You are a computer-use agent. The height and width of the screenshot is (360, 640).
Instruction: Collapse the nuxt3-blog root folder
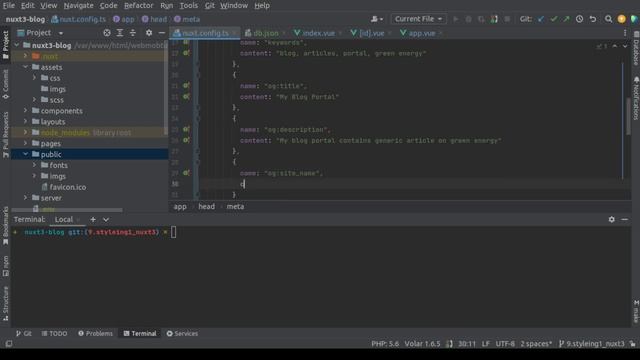(17, 45)
